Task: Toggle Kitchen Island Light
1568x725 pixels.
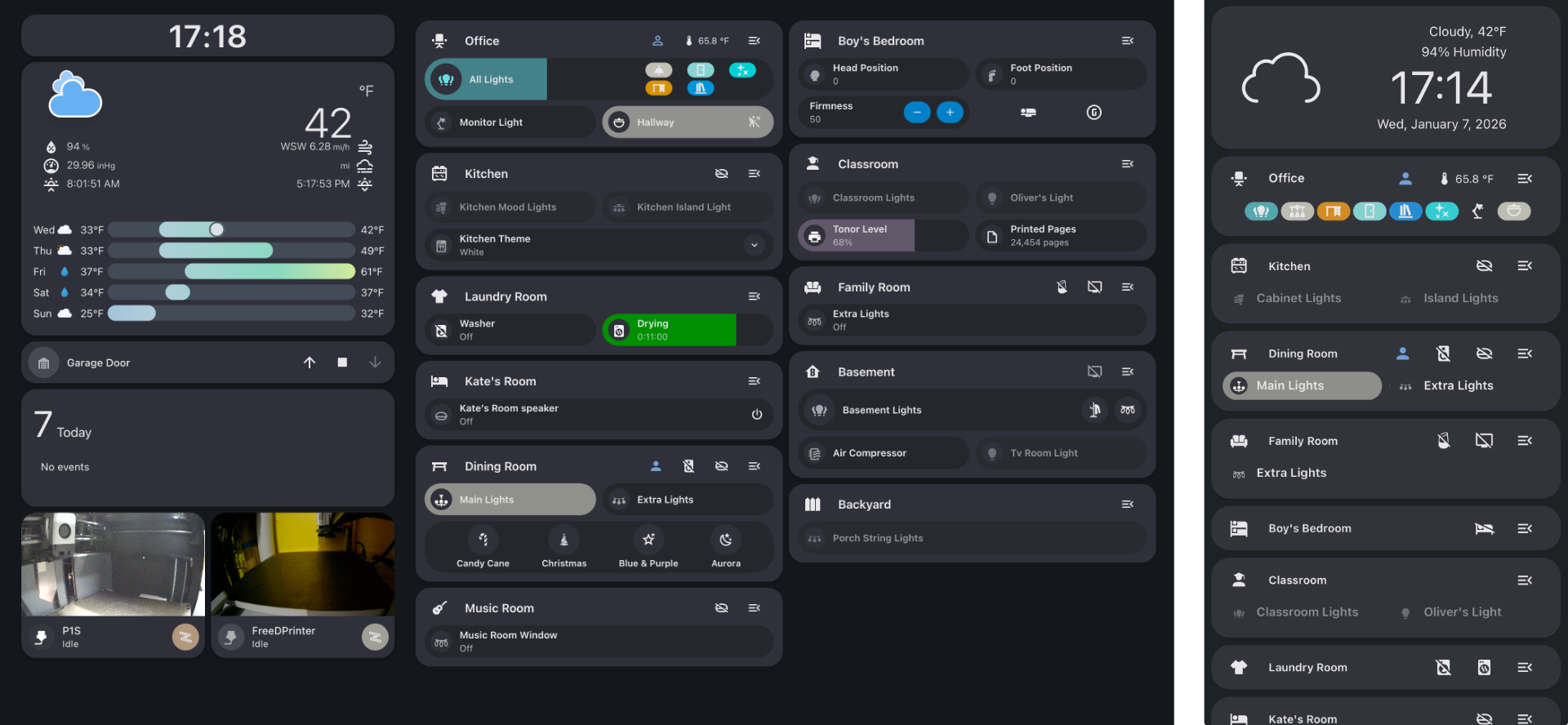Action: point(688,207)
